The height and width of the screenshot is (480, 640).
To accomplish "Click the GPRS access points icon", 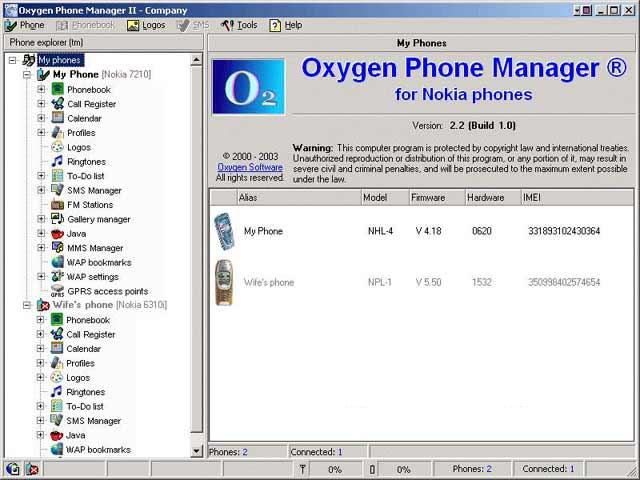I will pos(58,291).
